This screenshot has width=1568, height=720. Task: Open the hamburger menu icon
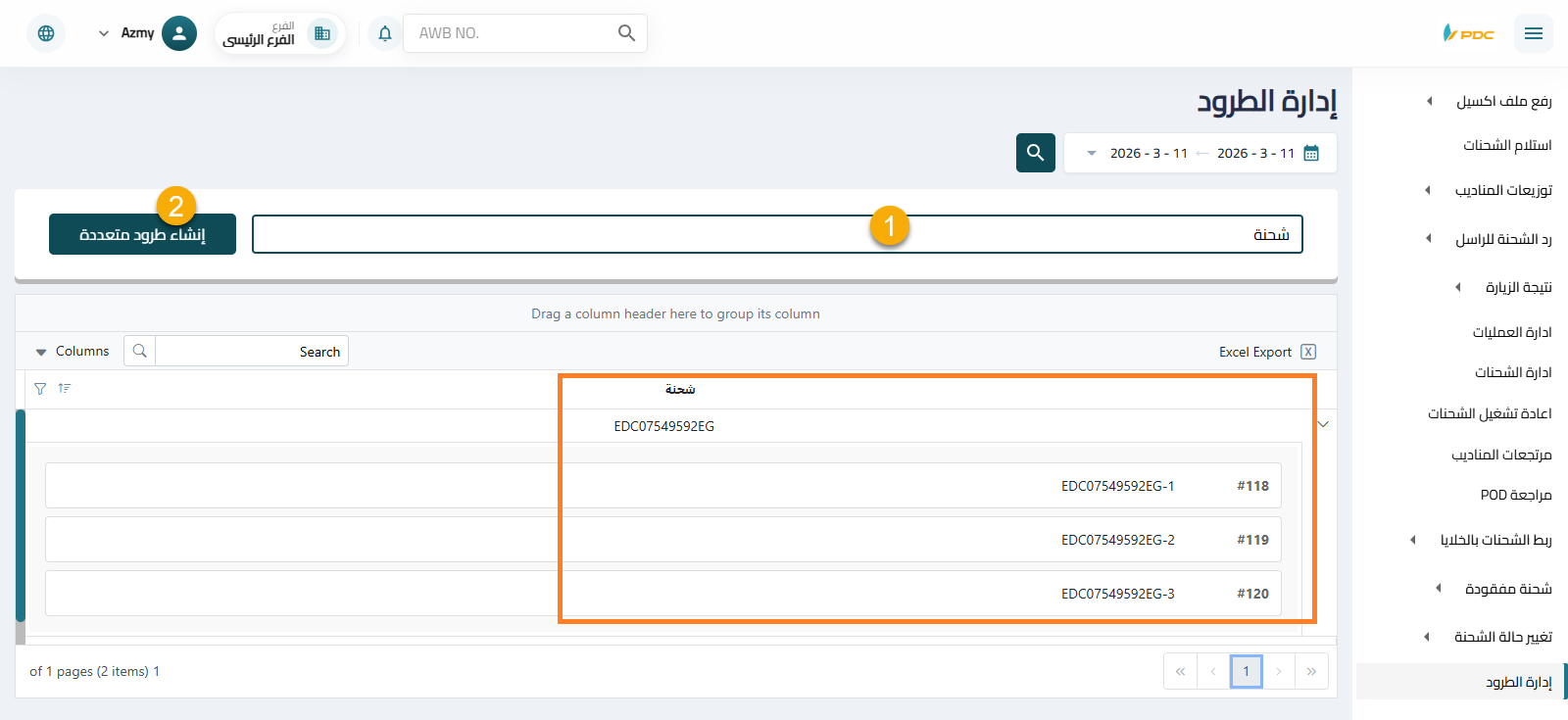point(1533,33)
